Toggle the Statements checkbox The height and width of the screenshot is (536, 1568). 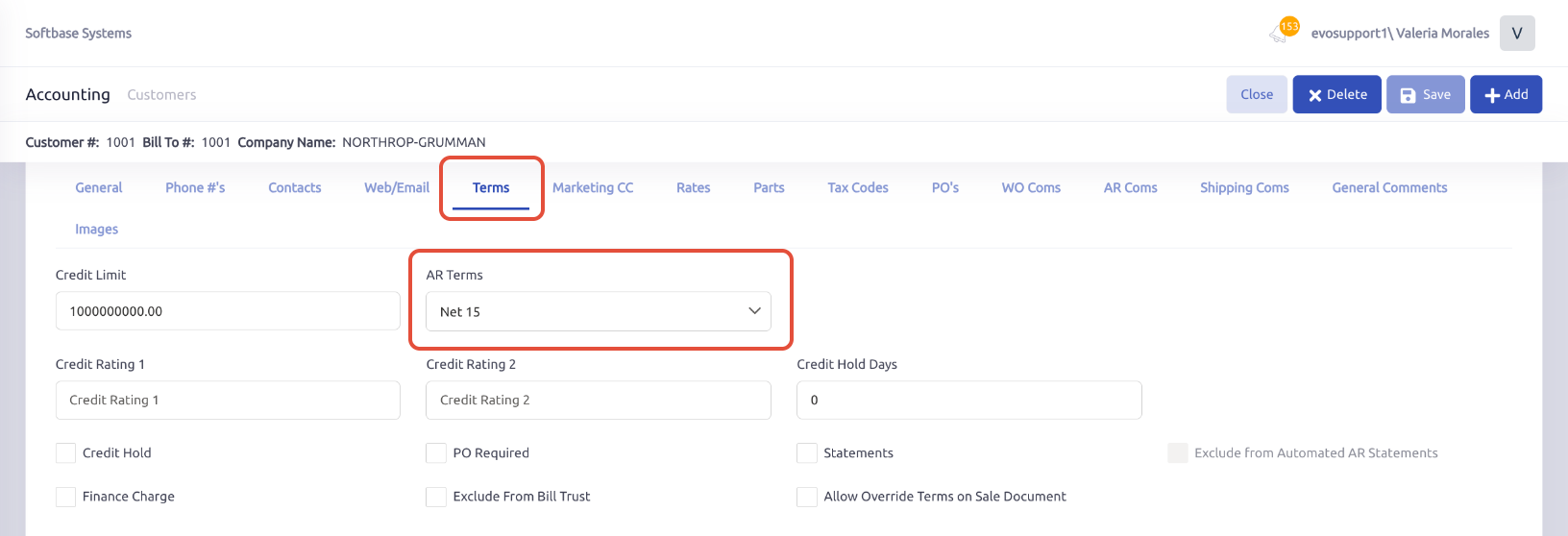coord(807,452)
